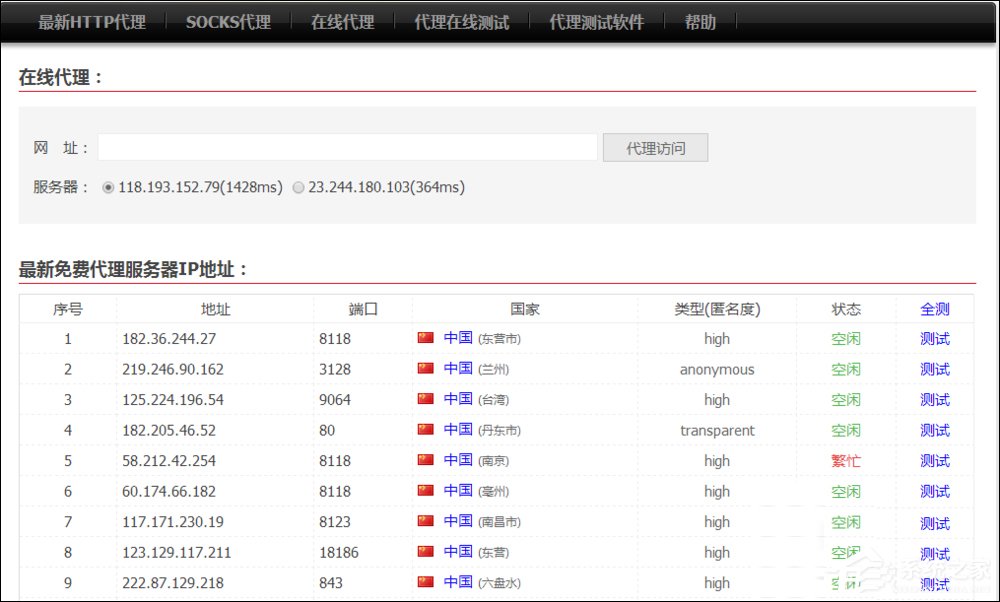Open the SOCKS代理 menu item
Image resolution: width=1000 pixels, height=602 pixels.
pos(228,22)
